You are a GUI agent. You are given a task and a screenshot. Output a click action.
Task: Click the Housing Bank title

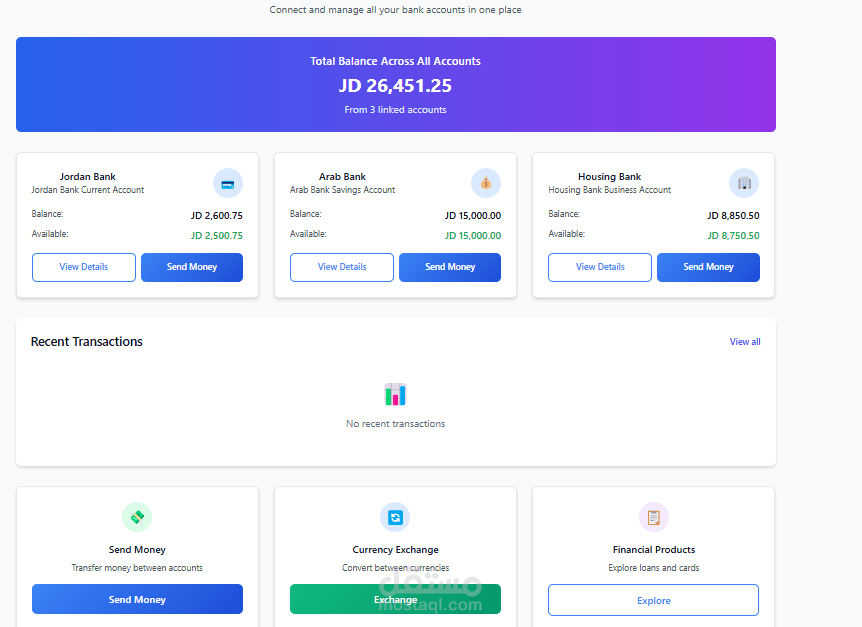click(609, 176)
